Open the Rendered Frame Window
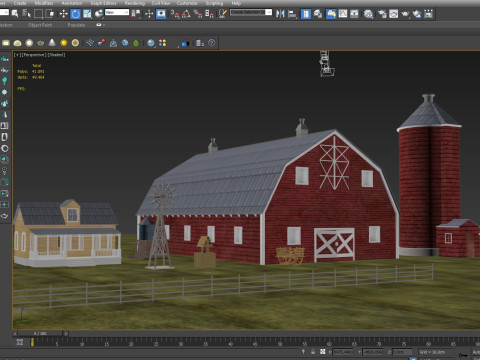This screenshot has width=480, height=360. 394,14
